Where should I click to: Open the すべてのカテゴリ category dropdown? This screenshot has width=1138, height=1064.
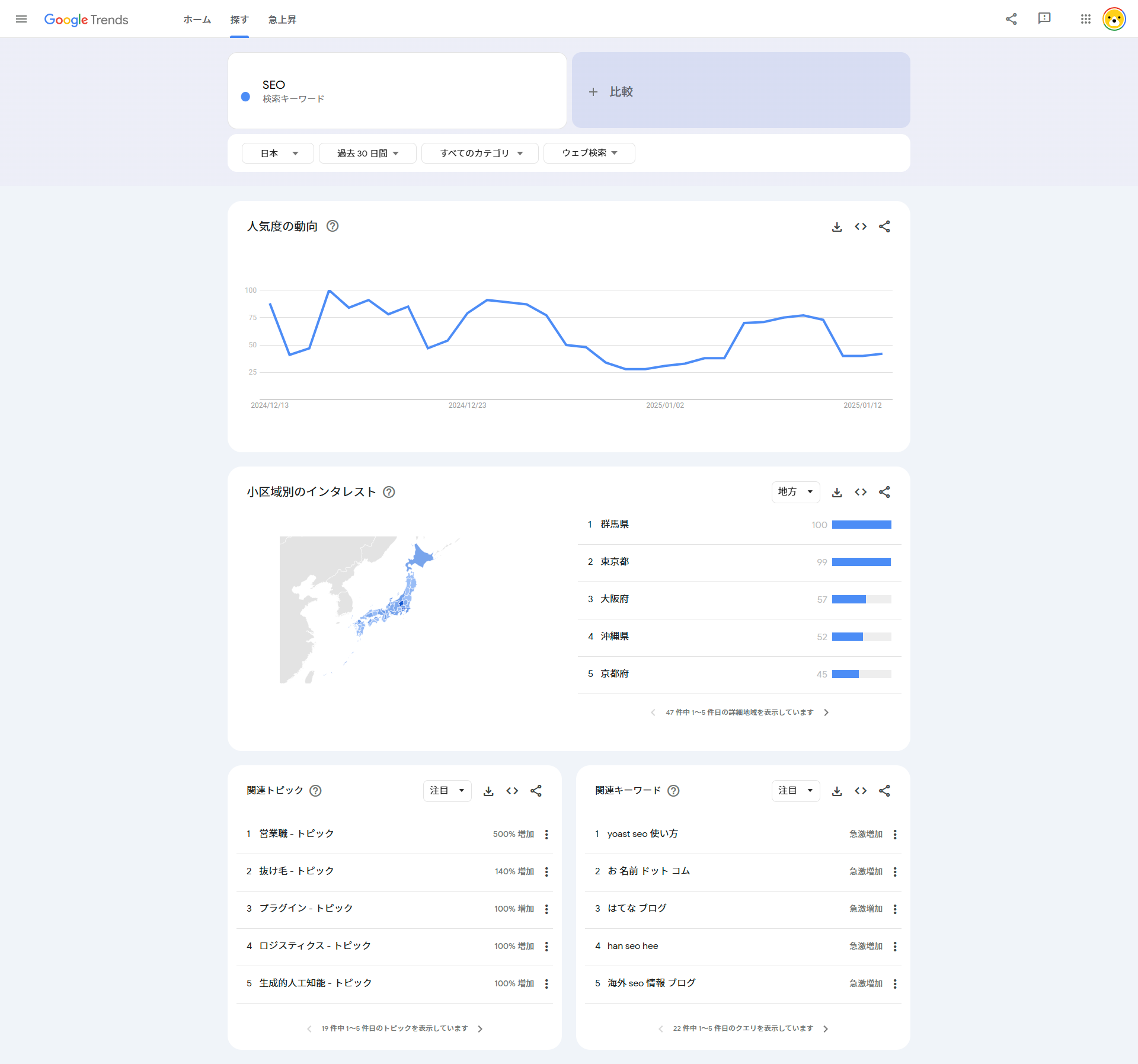pos(480,153)
